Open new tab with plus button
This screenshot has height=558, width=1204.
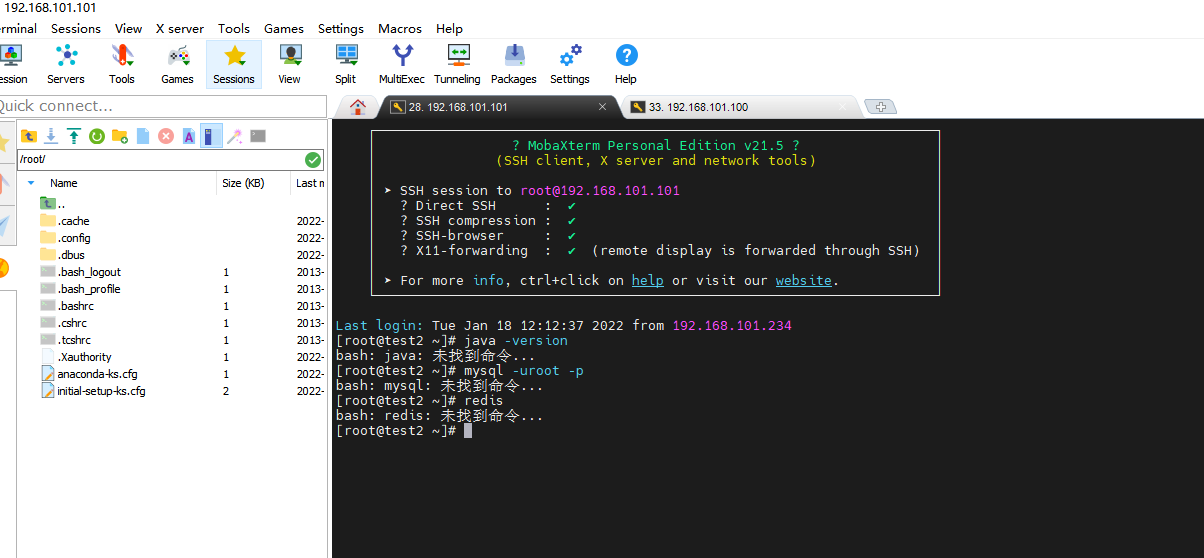880,107
